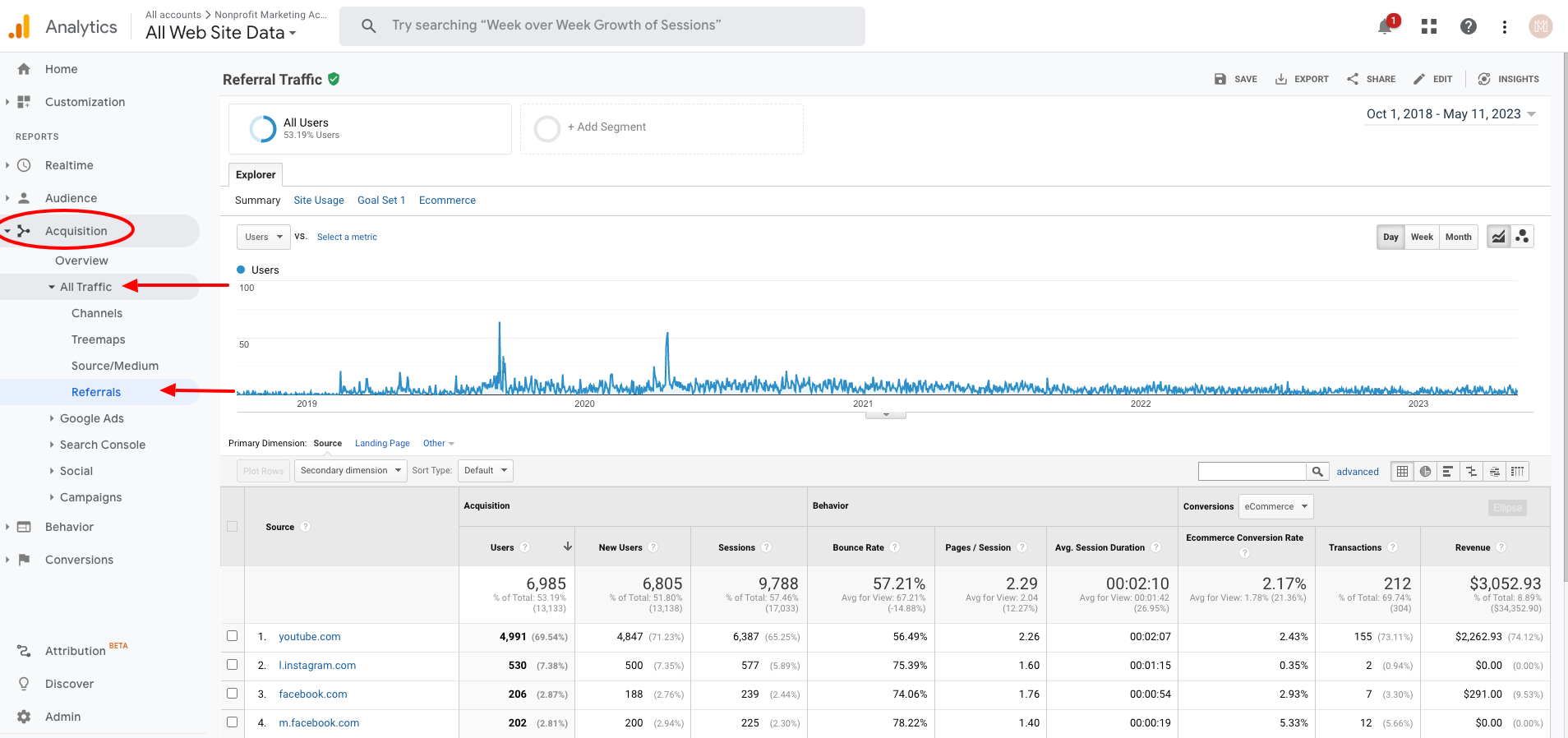The width and height of the screenshot is (1568, 738).
Task: Open the eCommerce conversions dropdown
Action: [x=1275, y=506]
